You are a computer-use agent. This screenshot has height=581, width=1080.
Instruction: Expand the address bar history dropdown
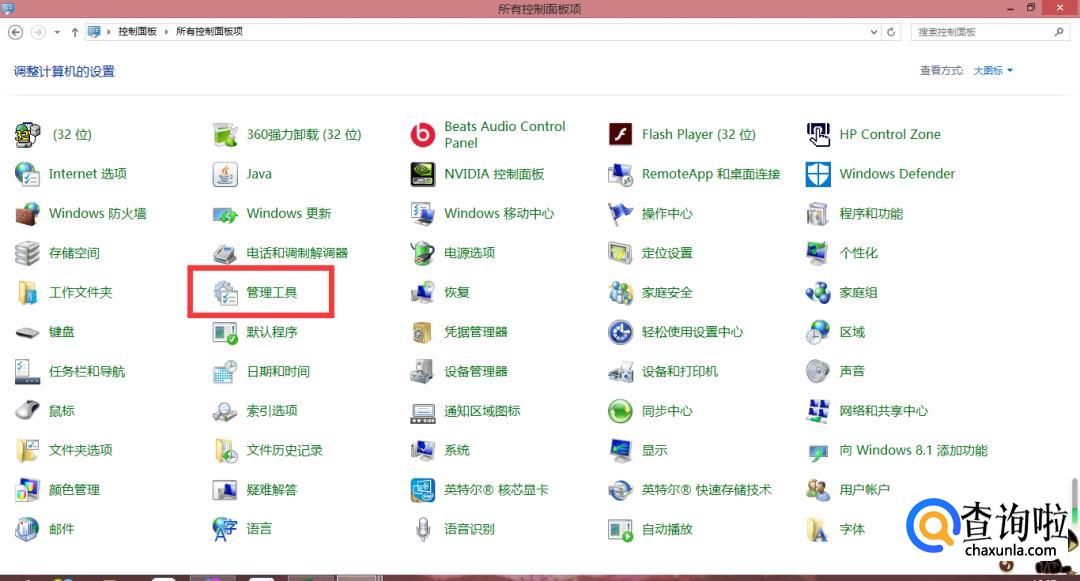tap(873, 32)
